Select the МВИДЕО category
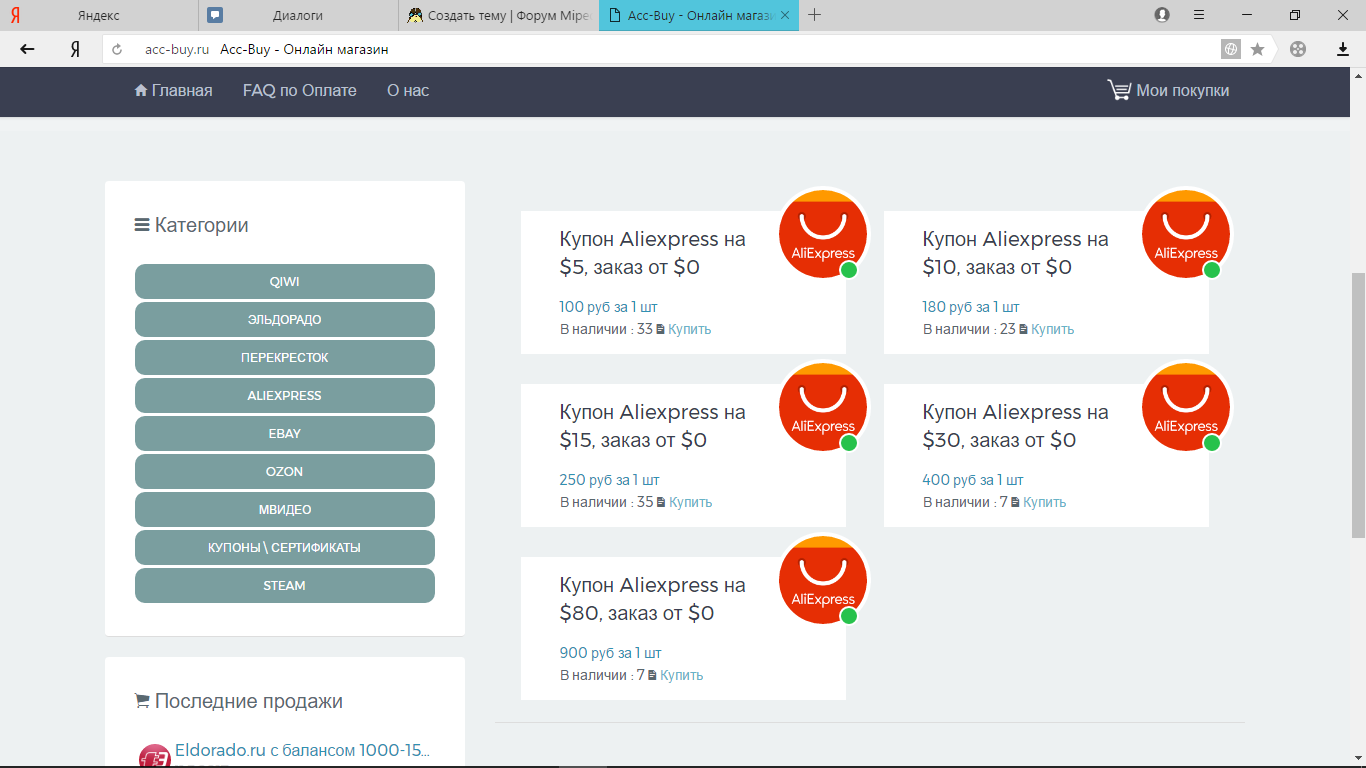The height and width of the screenshot is (768, 1366). pyautogui.click(x=285, y=510)
